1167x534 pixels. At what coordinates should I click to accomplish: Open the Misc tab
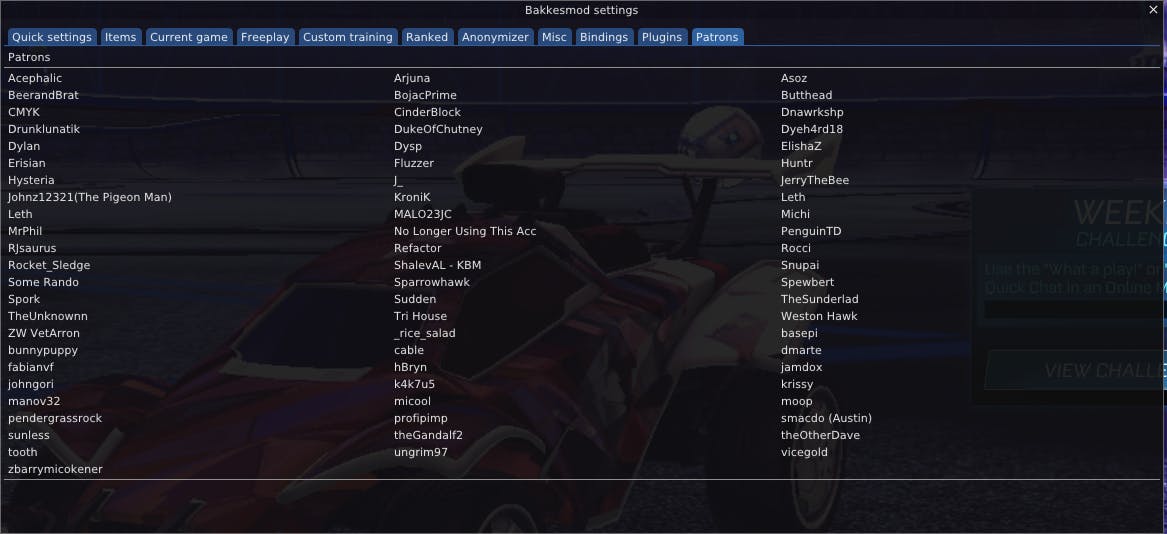click(554, 37)
